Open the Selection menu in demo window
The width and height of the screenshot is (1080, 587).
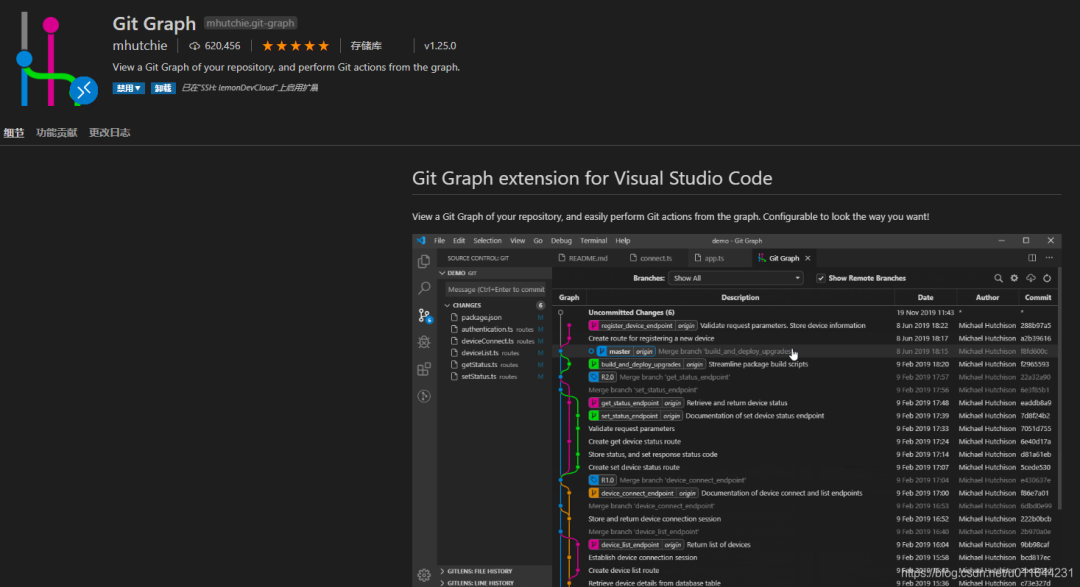(488, 240)
